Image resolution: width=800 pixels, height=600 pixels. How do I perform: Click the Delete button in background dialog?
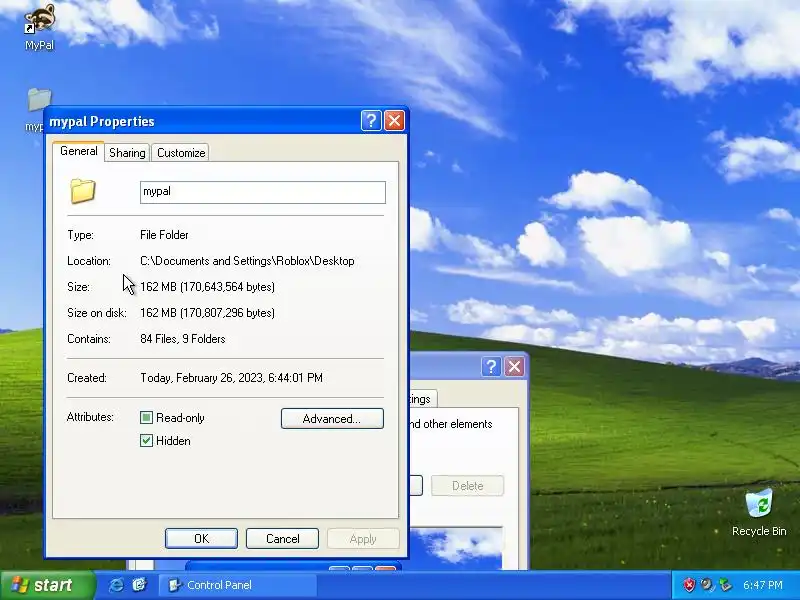467,486
